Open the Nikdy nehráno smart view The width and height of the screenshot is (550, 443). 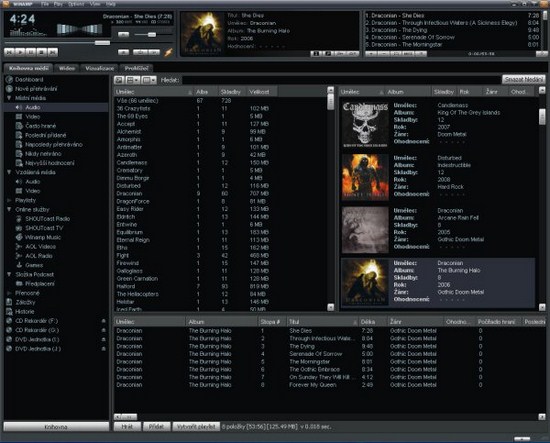[43, 154]
